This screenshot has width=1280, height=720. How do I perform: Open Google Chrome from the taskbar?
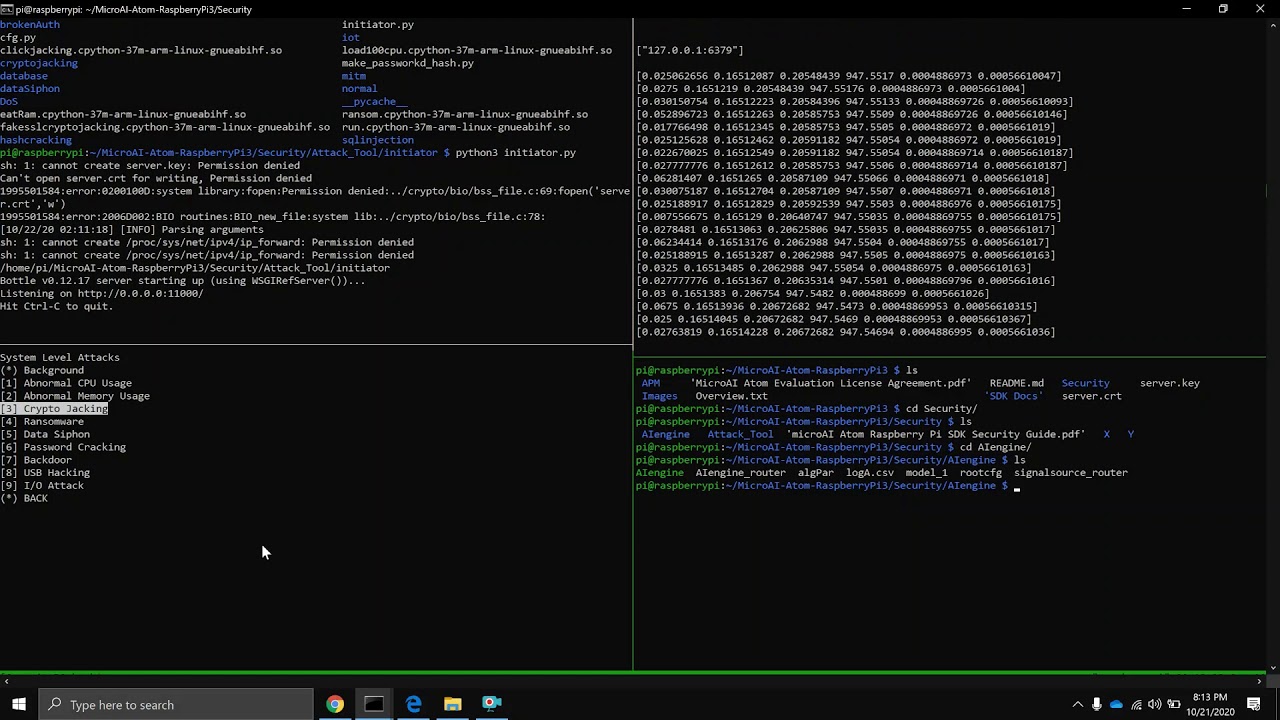point(335,704)
